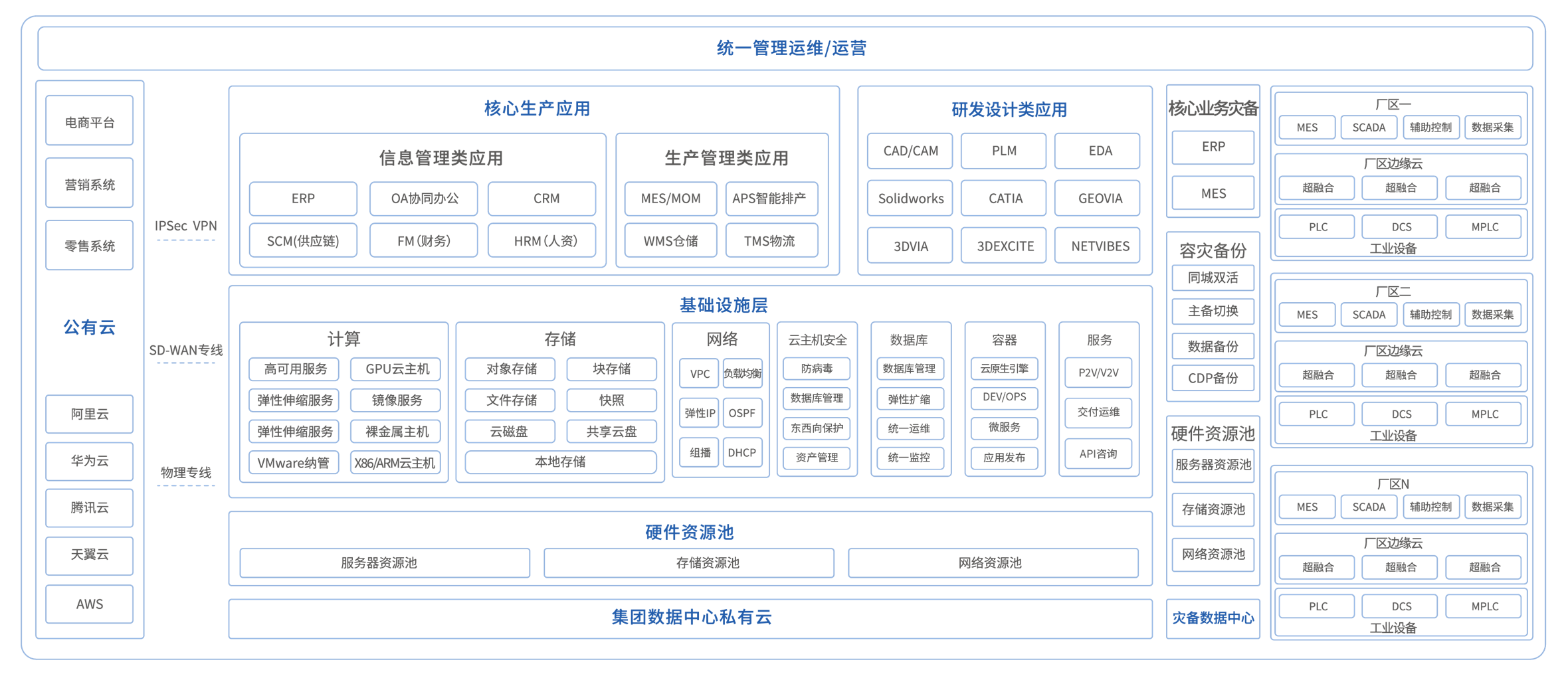1568x688 pixels.
Task: Select the 裸金属主机 box
Action: 395,432
